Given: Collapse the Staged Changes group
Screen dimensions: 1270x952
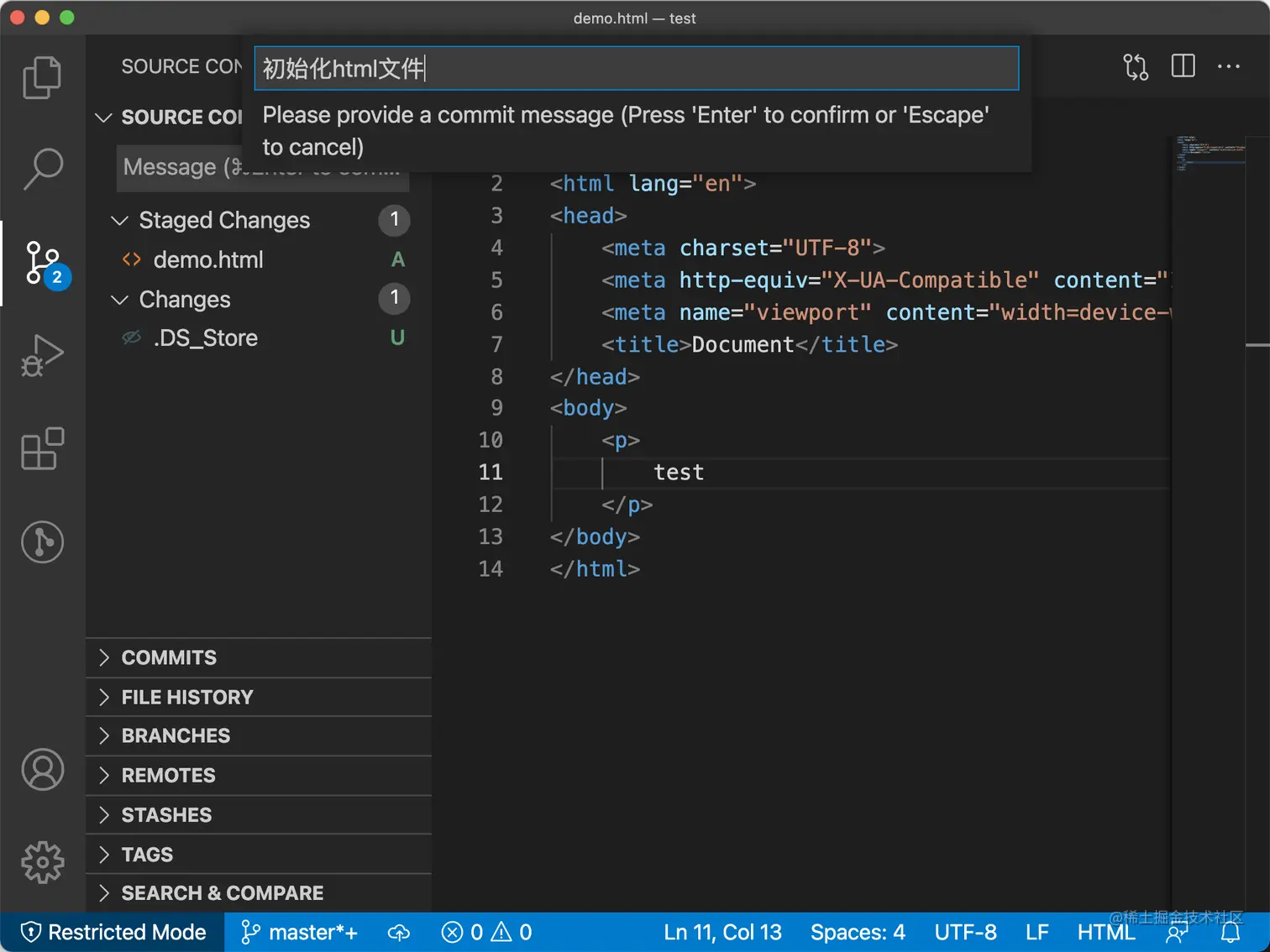Looking at the screenshot, I should [x=120, y=220].
